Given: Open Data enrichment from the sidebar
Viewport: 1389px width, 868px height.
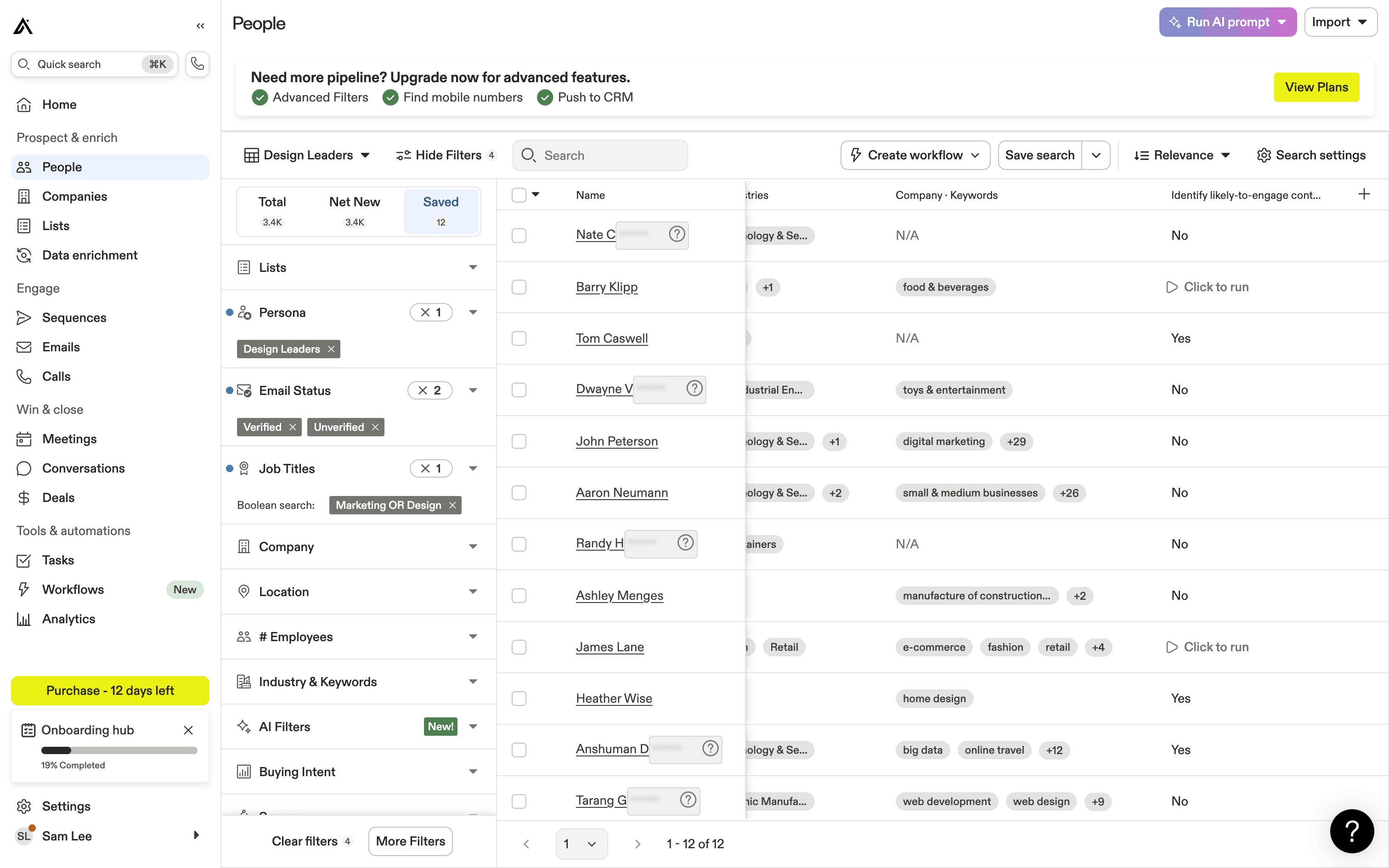Looking at the screenshot, I should 90,255.
